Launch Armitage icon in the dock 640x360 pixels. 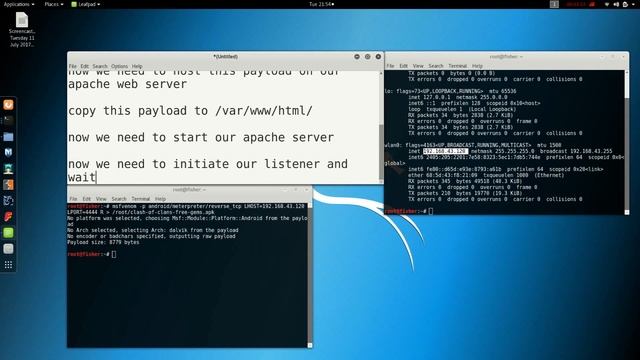coord(8,169)
